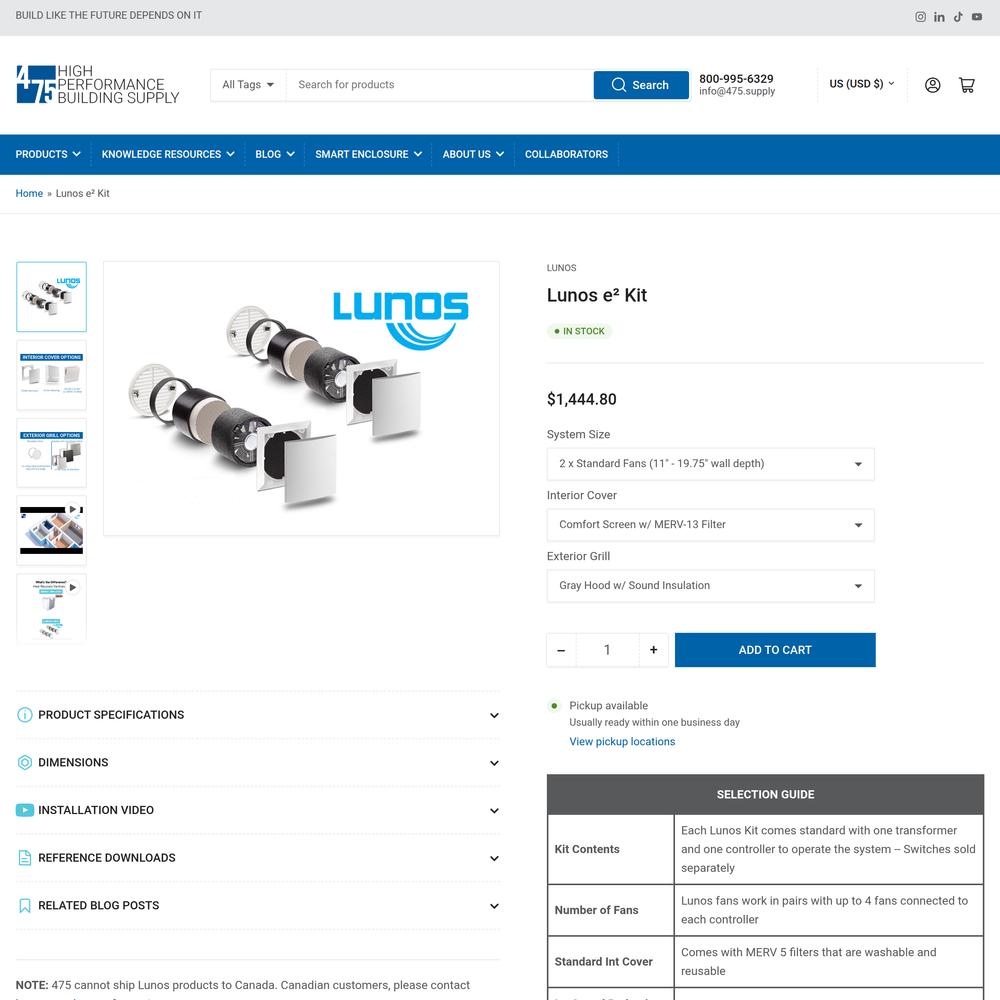
Task: Play the building cutaway video thumbnail
Action: point(52,531)
